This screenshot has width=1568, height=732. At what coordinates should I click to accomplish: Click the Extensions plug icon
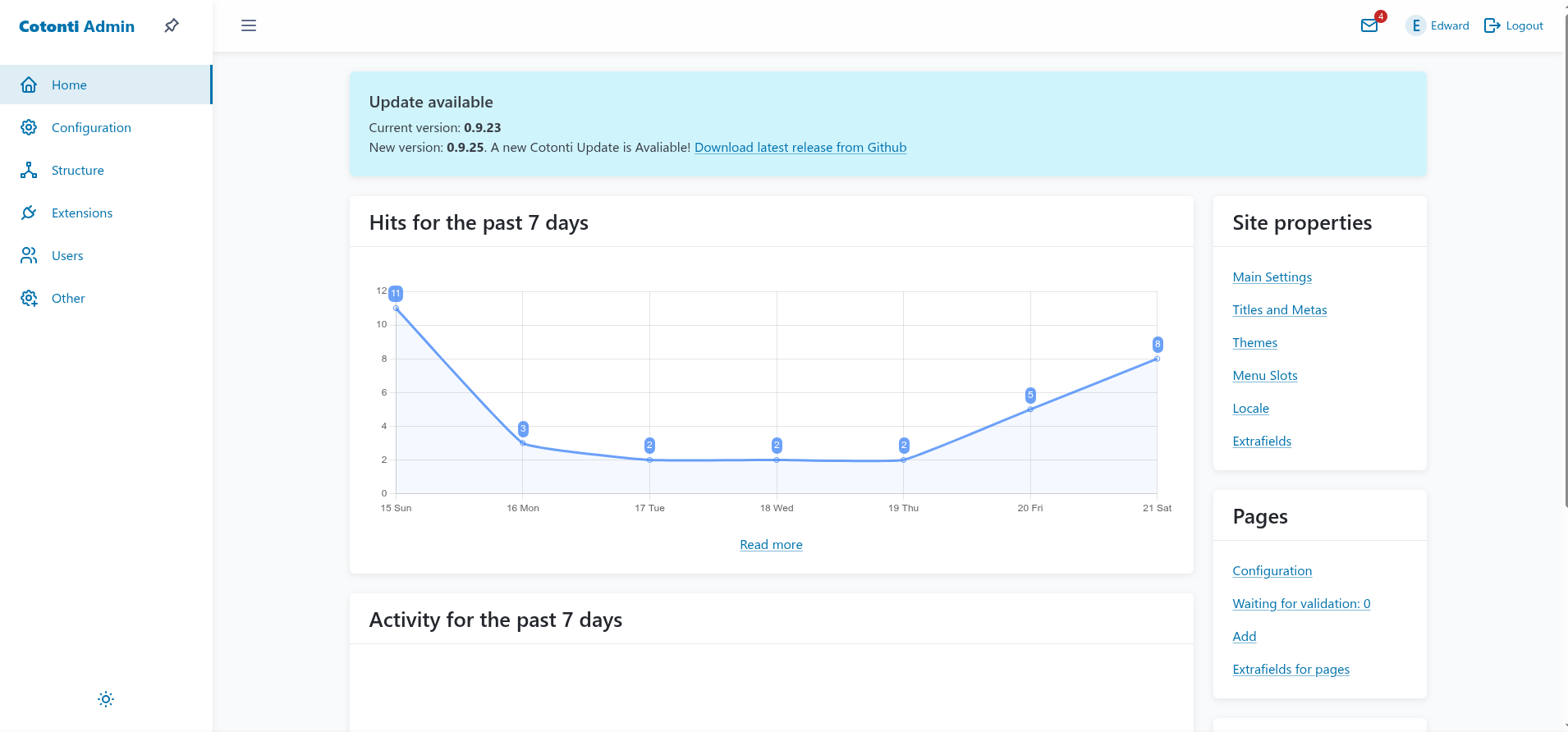(x=29, y=213)
